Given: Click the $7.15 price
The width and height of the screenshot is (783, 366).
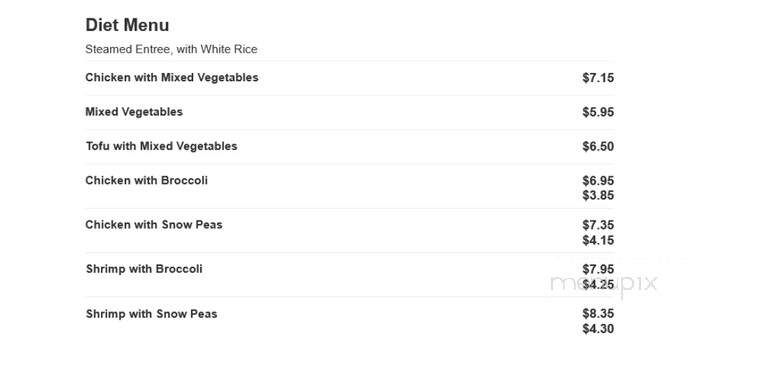Looking at the screenshot, I should (x=598, y=78).
